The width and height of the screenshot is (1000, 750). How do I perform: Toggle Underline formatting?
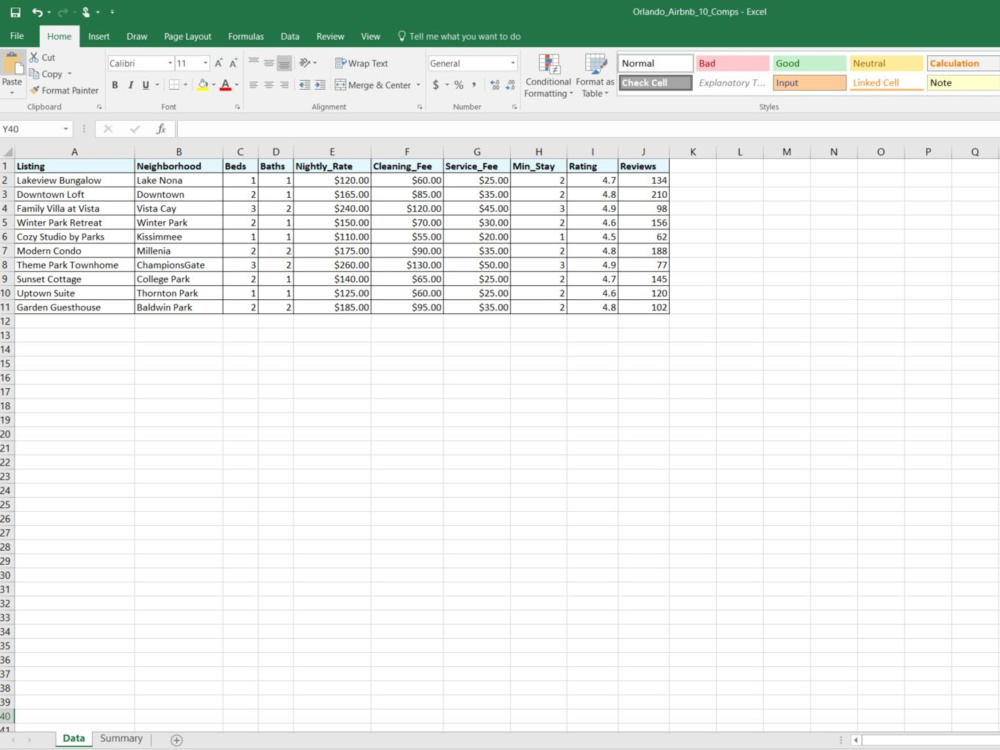(x=145, y=85)
